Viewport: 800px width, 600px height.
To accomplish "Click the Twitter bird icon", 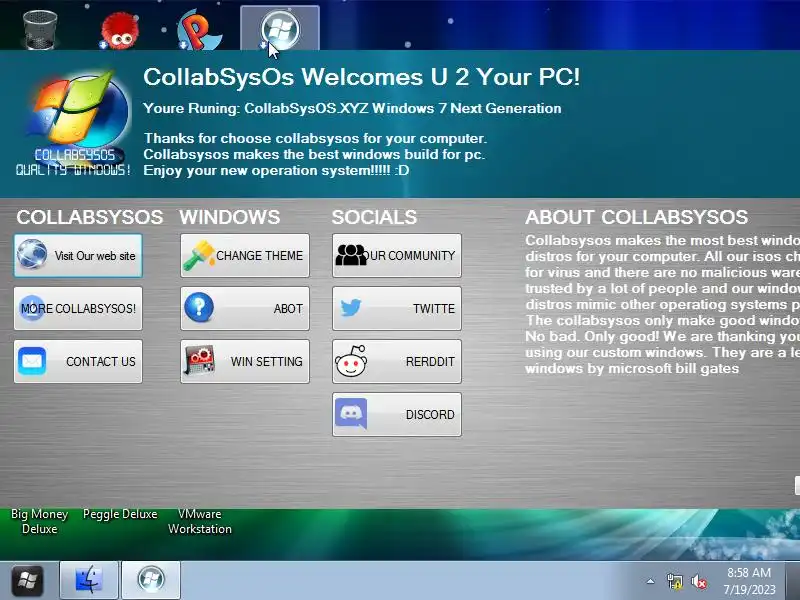I will (351, 308).
